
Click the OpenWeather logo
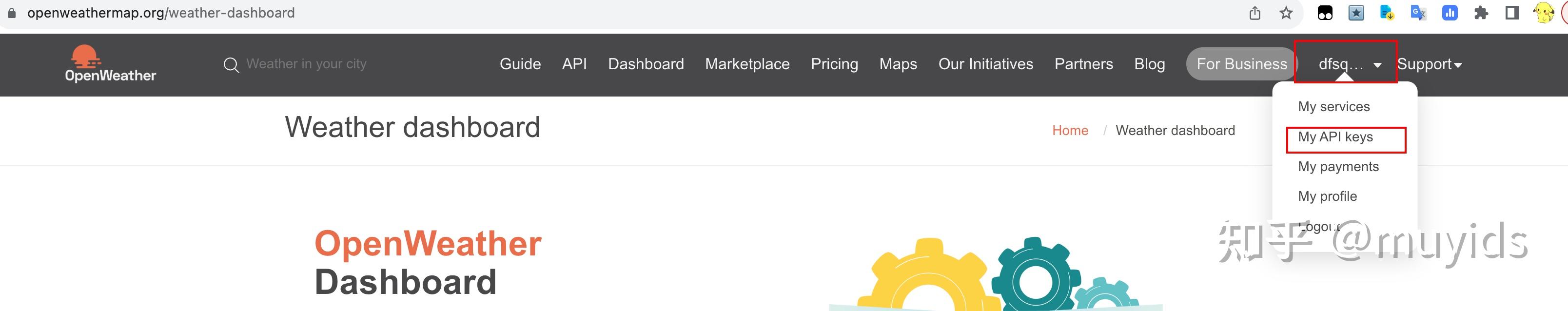(110, 64)
